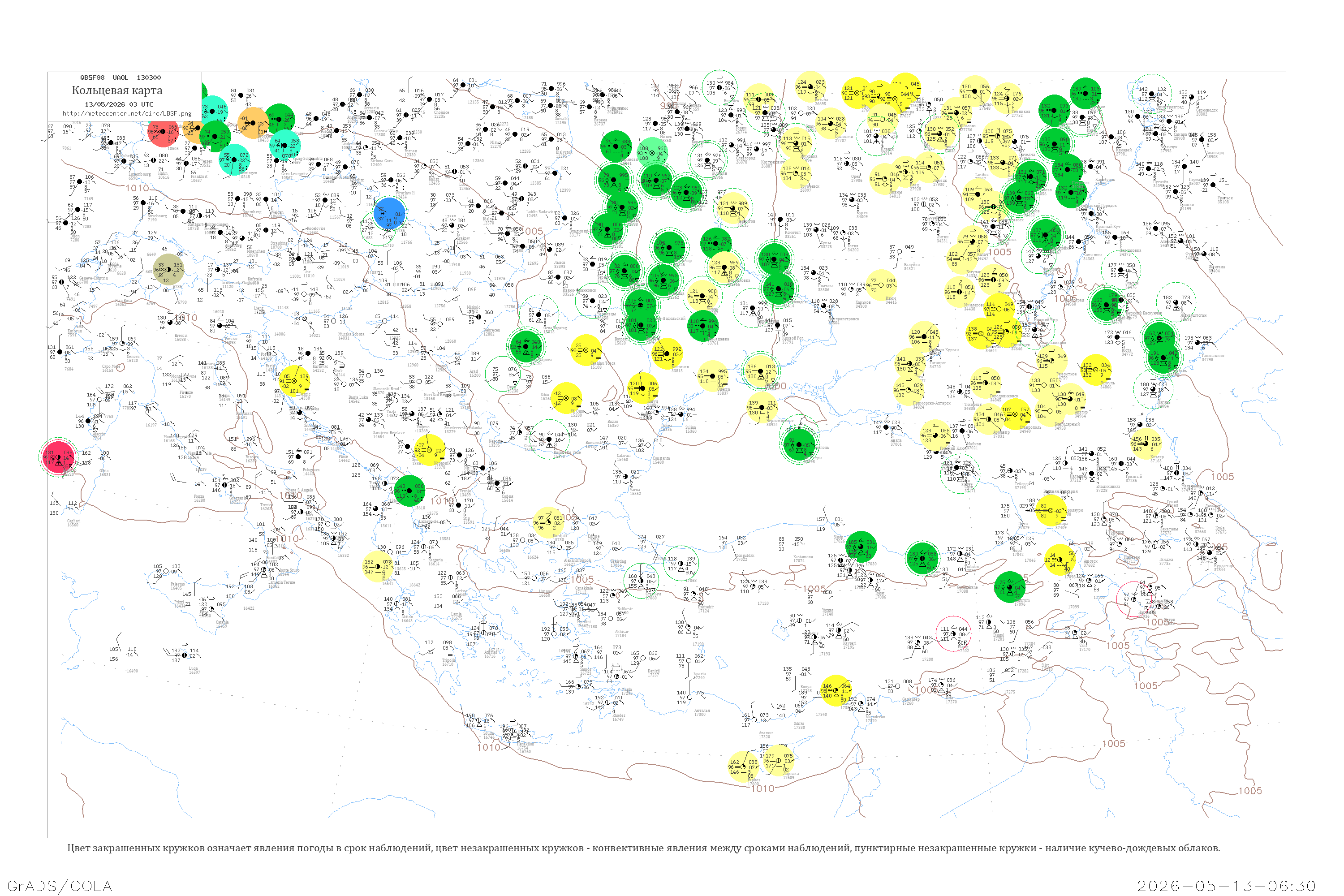
Task: Click the yellow station circle at Kerkyra
Action: pos(378,566)
